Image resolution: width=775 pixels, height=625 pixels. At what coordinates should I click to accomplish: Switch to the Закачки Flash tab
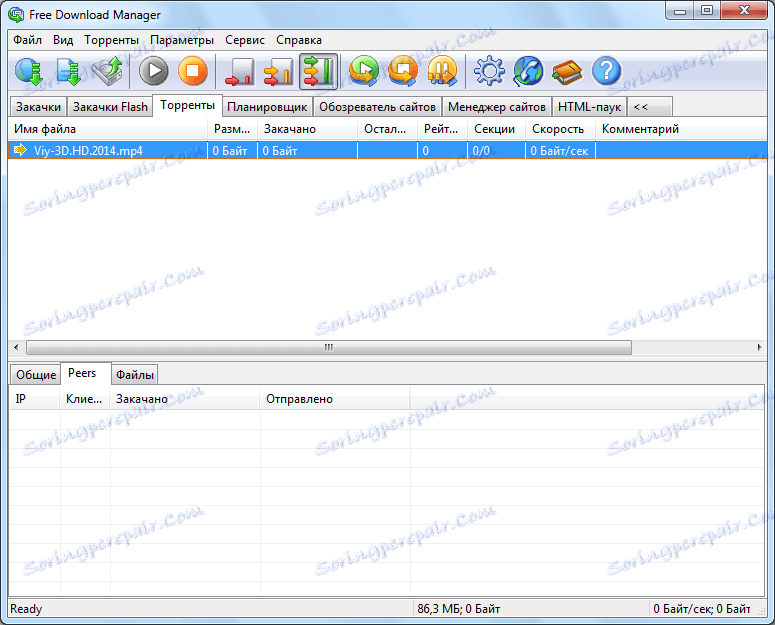[110, 107]
